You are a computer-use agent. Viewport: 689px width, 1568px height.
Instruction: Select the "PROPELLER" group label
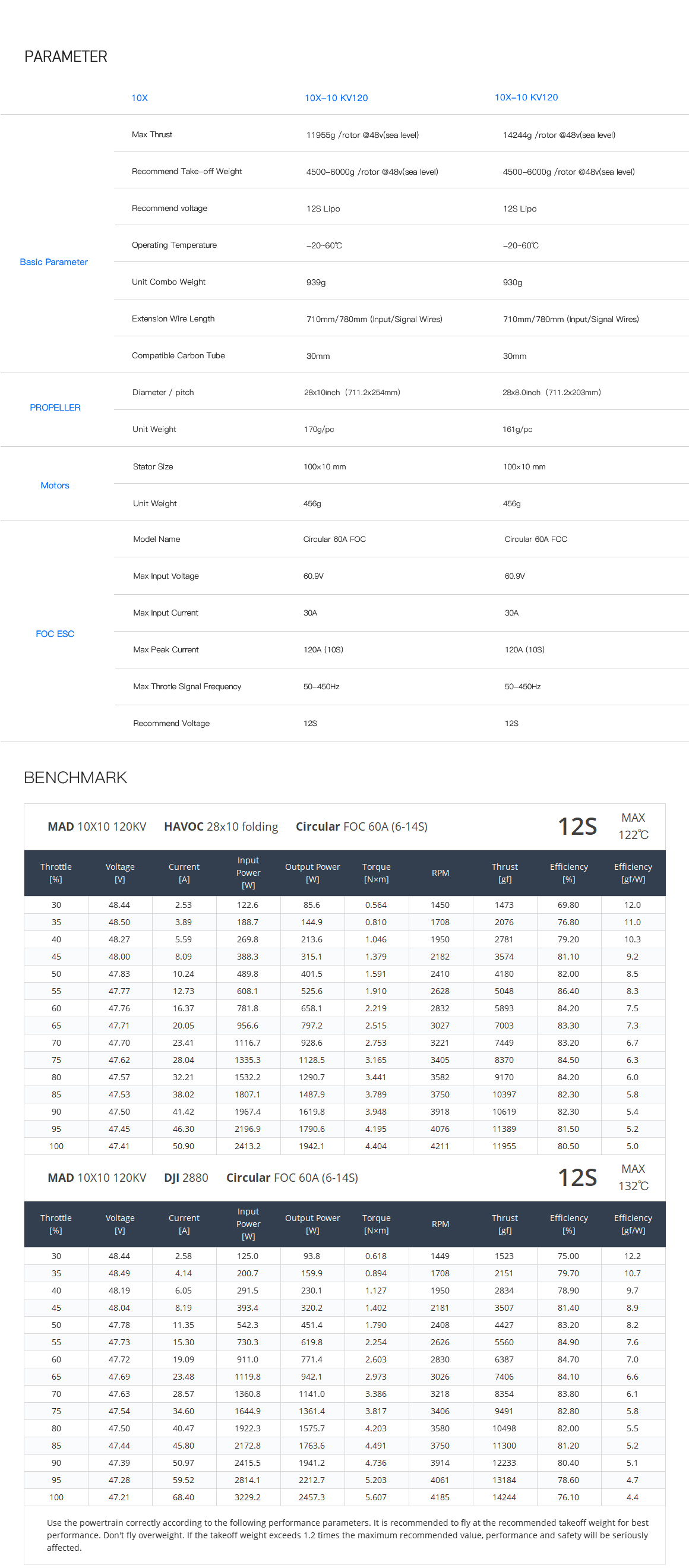[x=55, y=407]
